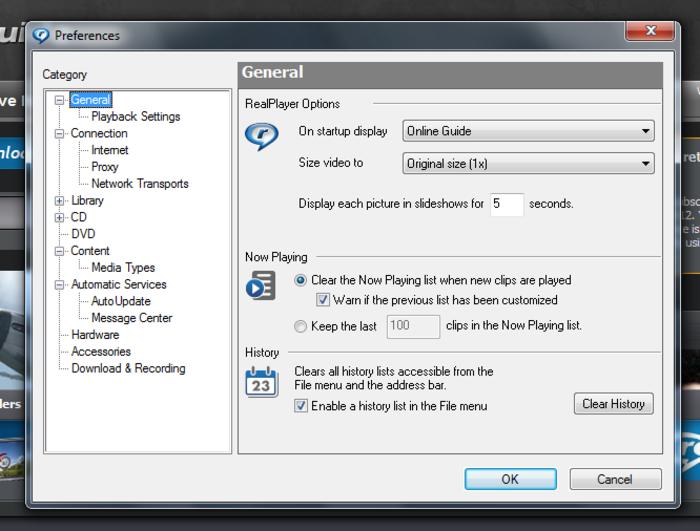
Task: Select Playback Settings in category tree
Action: point(135,117)
